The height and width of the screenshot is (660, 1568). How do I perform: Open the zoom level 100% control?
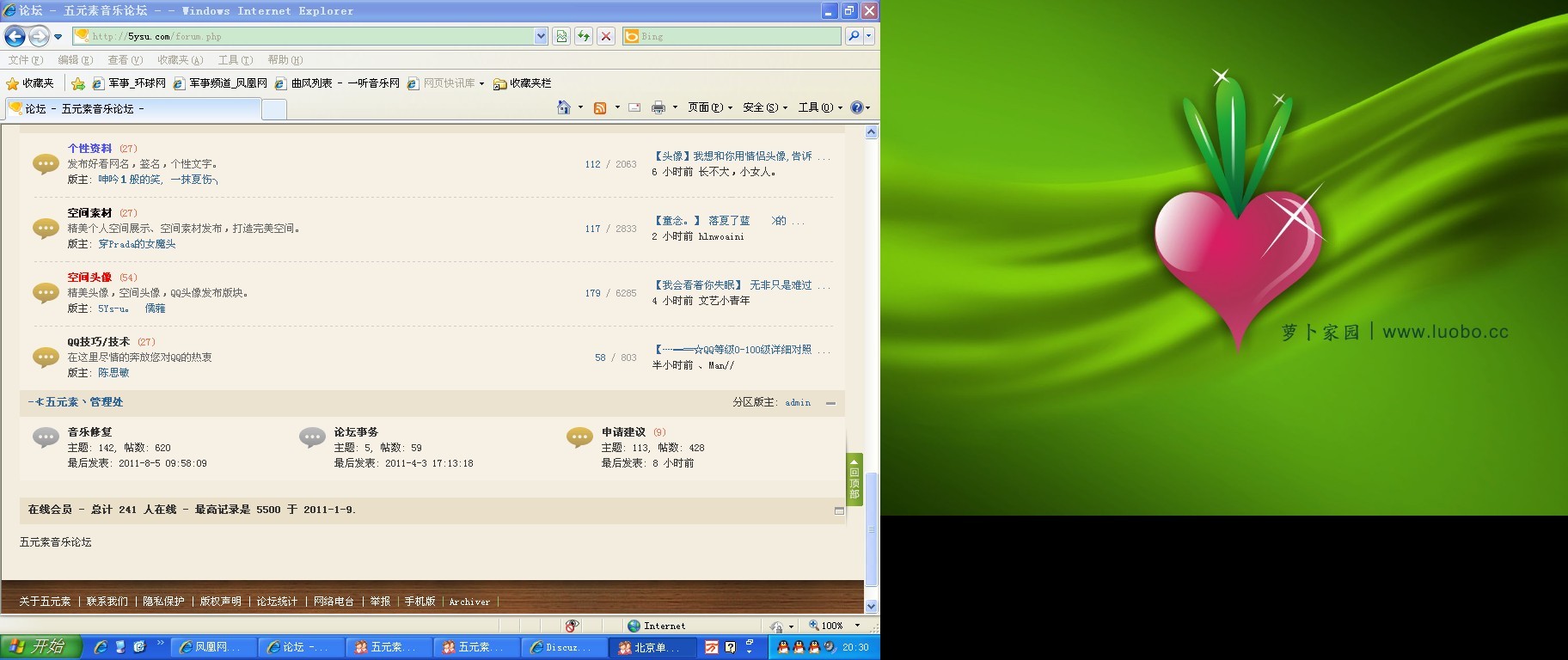[x=835, y=626]
